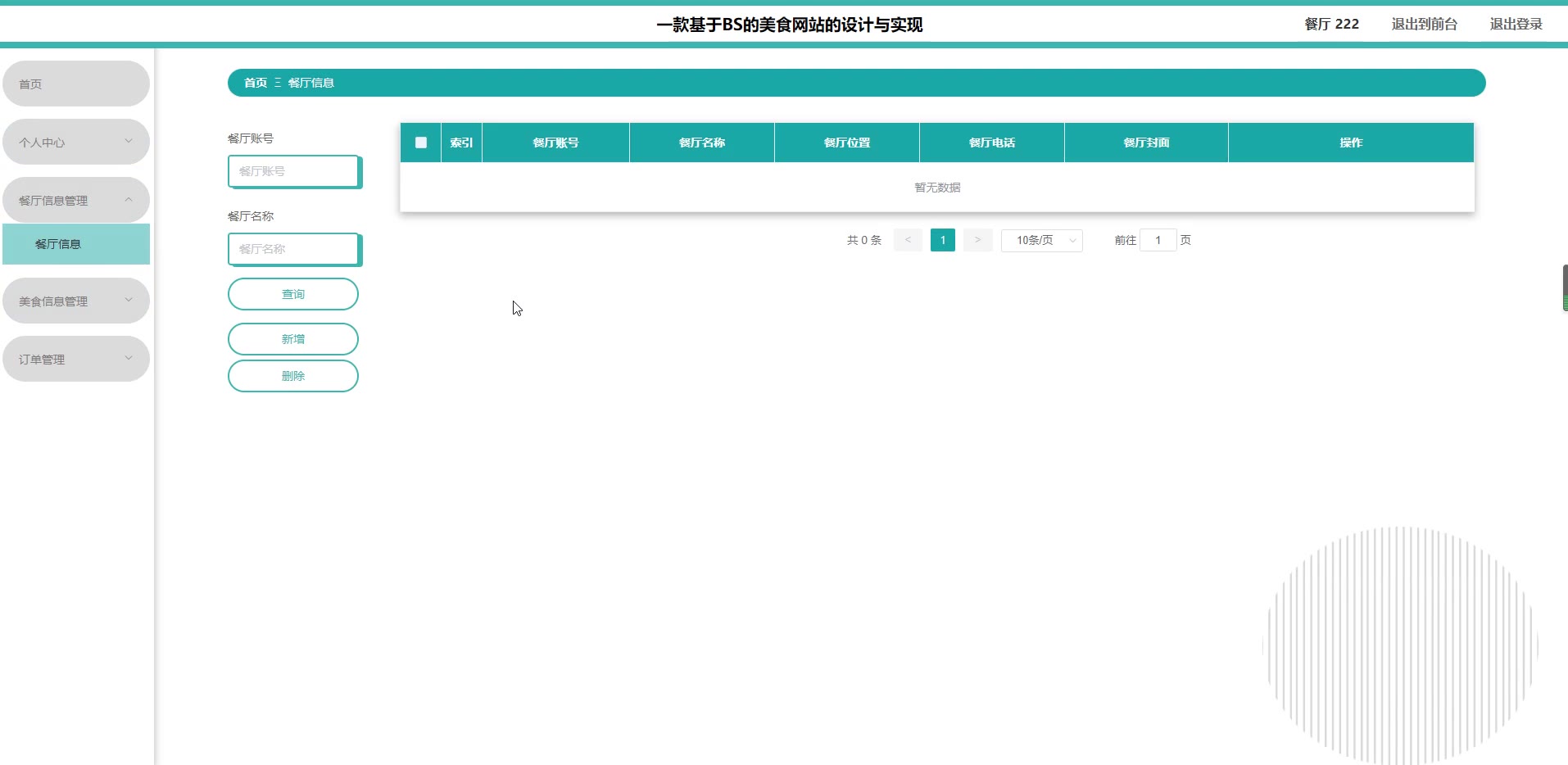The width and height of the screenshot is (1568, 765).
Task: Click the 共 0 条 total count text
Action: point(864,240)
